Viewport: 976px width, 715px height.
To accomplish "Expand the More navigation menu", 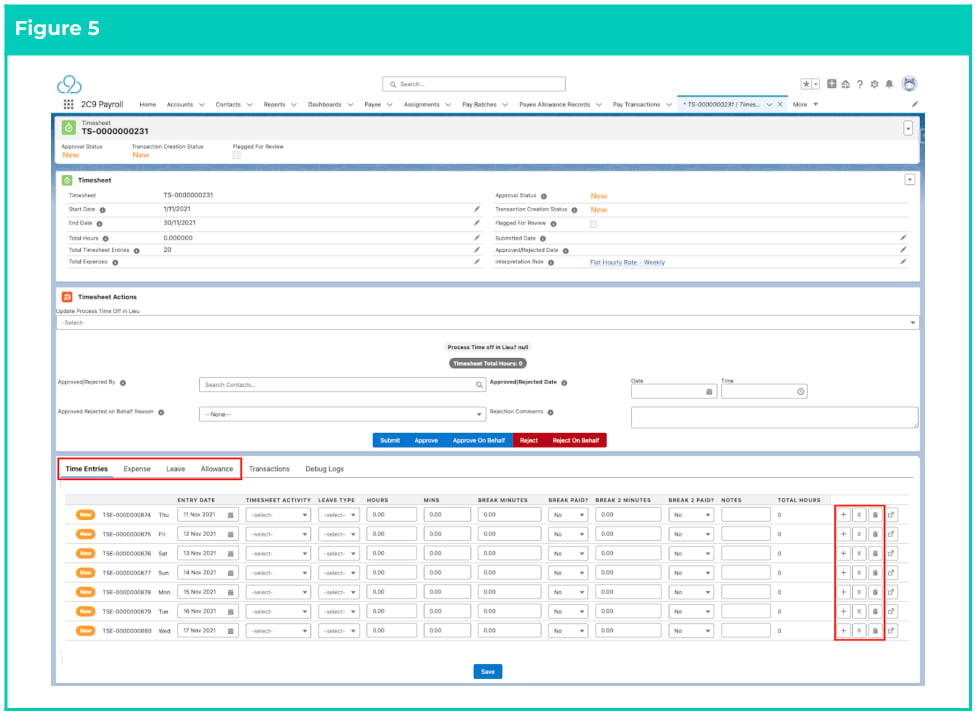I will pos(805,105).
